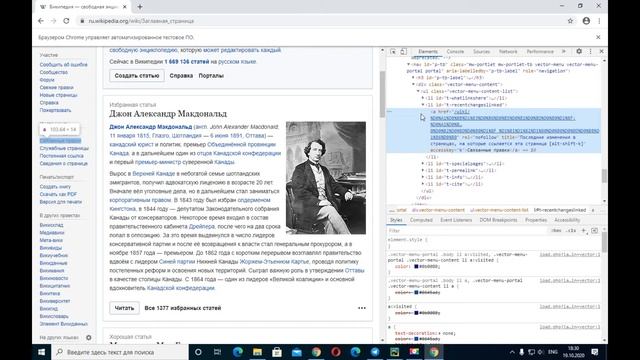This screenshot has height=360, width=640.
Task: Collapse the nav id p-tb node
Action: [x=408, y=64]
